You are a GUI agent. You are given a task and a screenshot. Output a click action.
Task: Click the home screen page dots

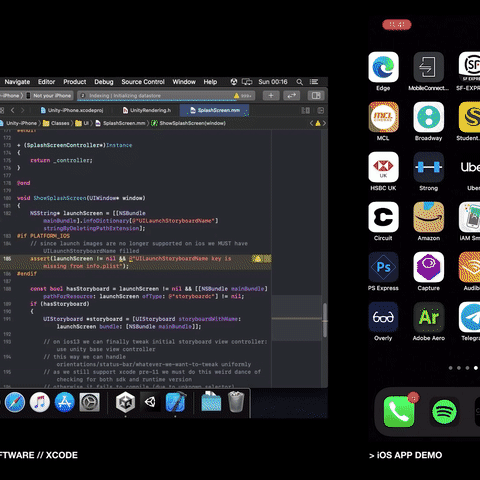(x=463, y=368)
